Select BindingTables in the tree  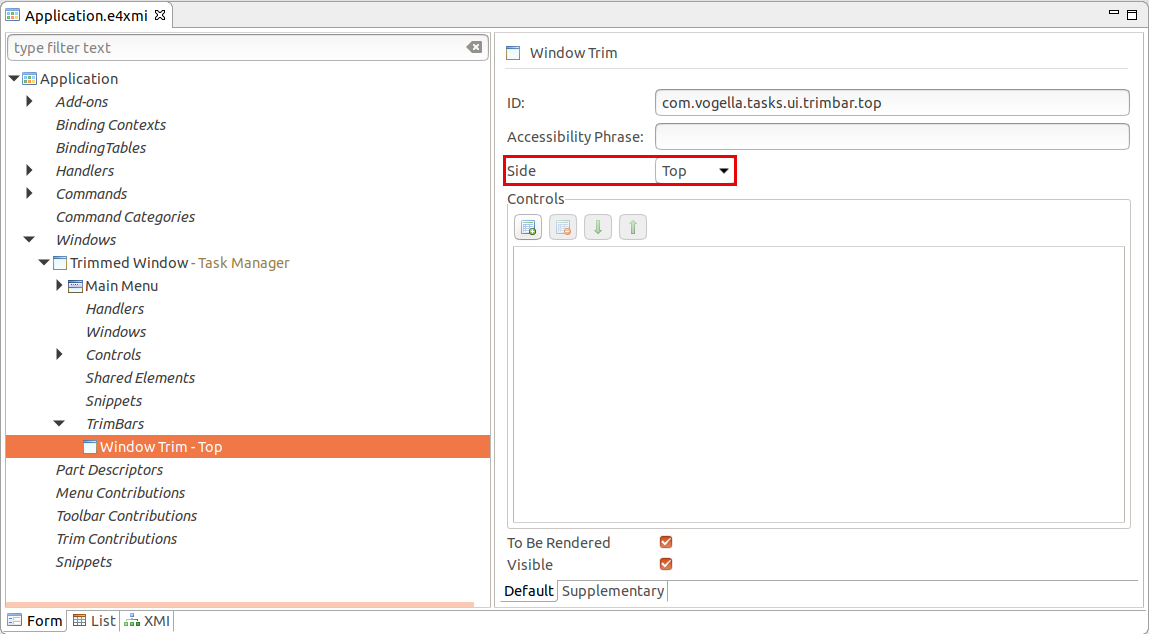coord(101,147)
